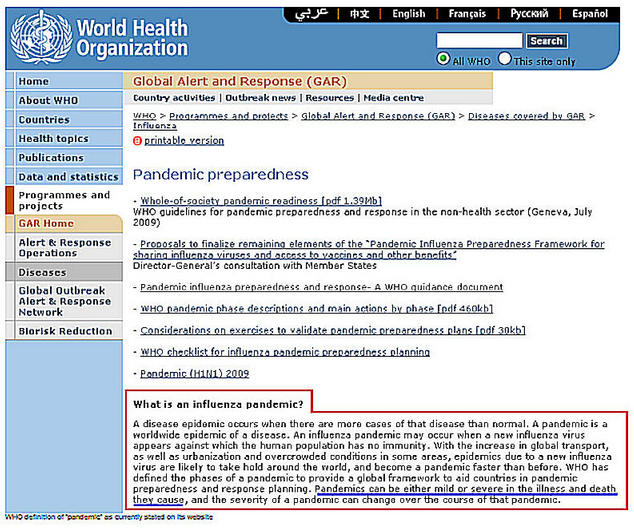Open Media centre in GAR submenu
This screenshot has height=528, width=634.
pos(393,98)
